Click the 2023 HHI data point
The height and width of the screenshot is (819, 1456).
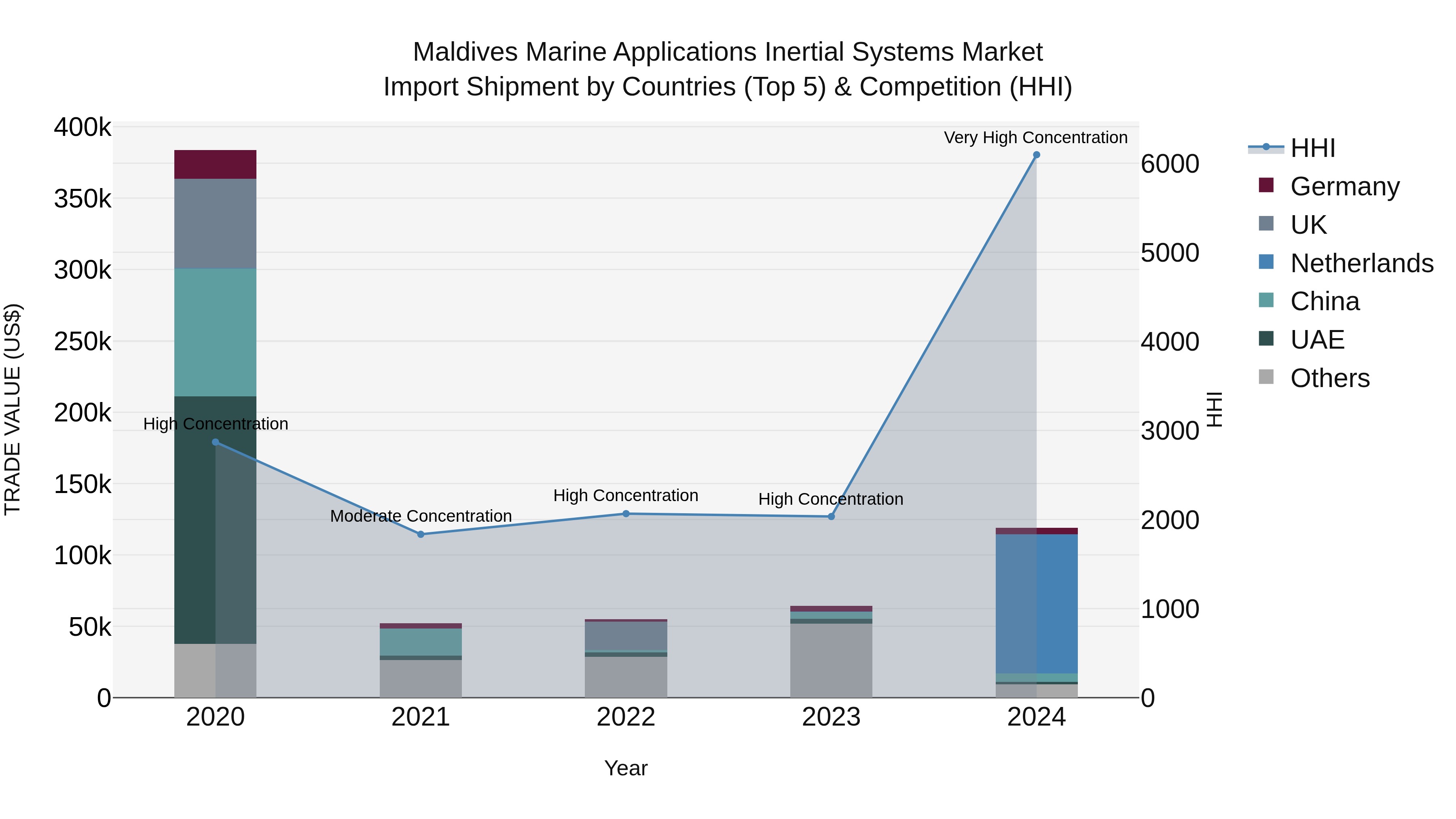[x=831, y=516]
